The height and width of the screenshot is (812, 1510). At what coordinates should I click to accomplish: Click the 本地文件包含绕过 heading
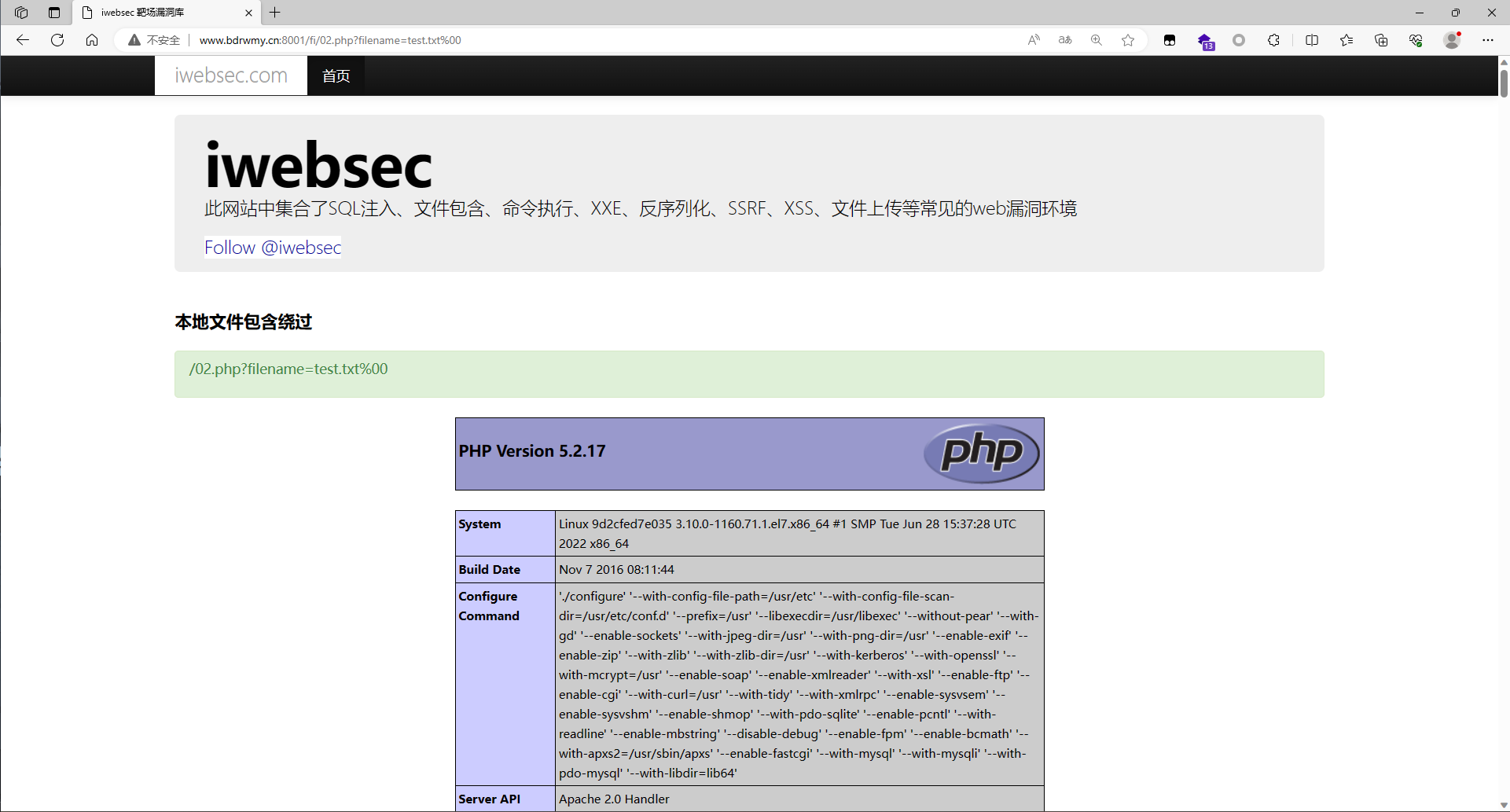coord(244,322)
